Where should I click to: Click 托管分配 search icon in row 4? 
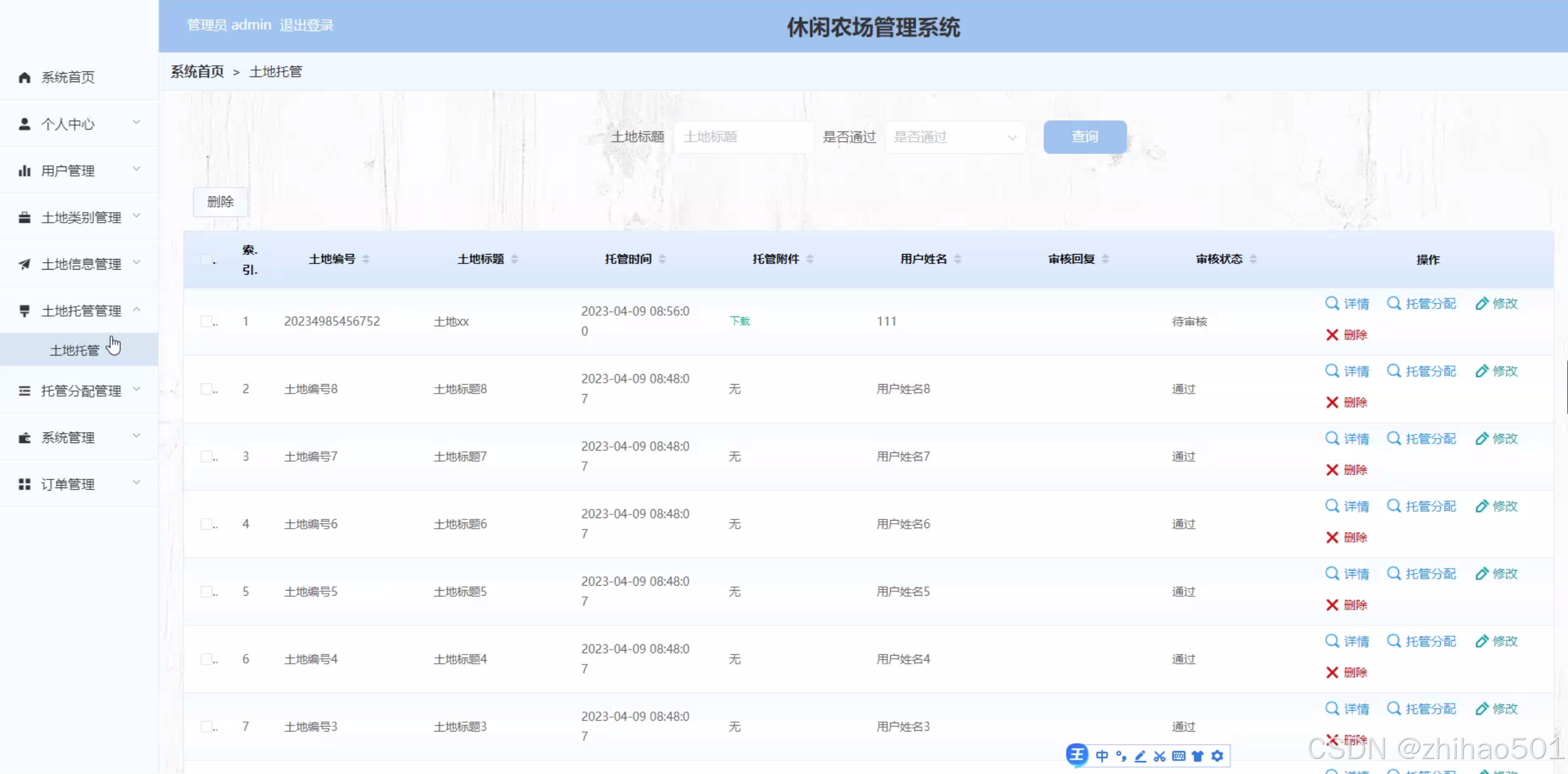coord(1394,506)
